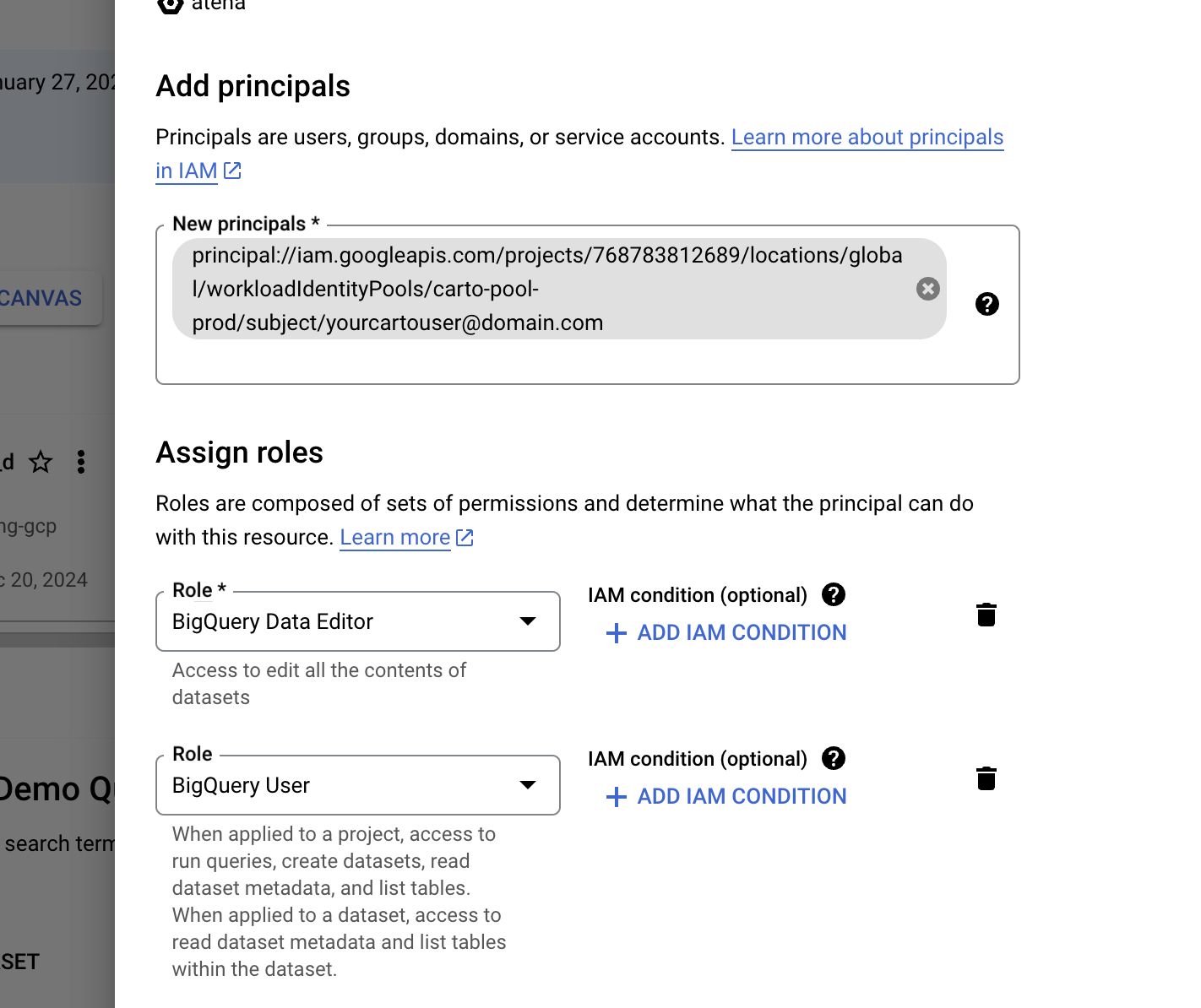Image resolution: width=1201 pixels, height=1008 pixels.
Task: Delete the BigQuery User role row
Action: point(986,778)
